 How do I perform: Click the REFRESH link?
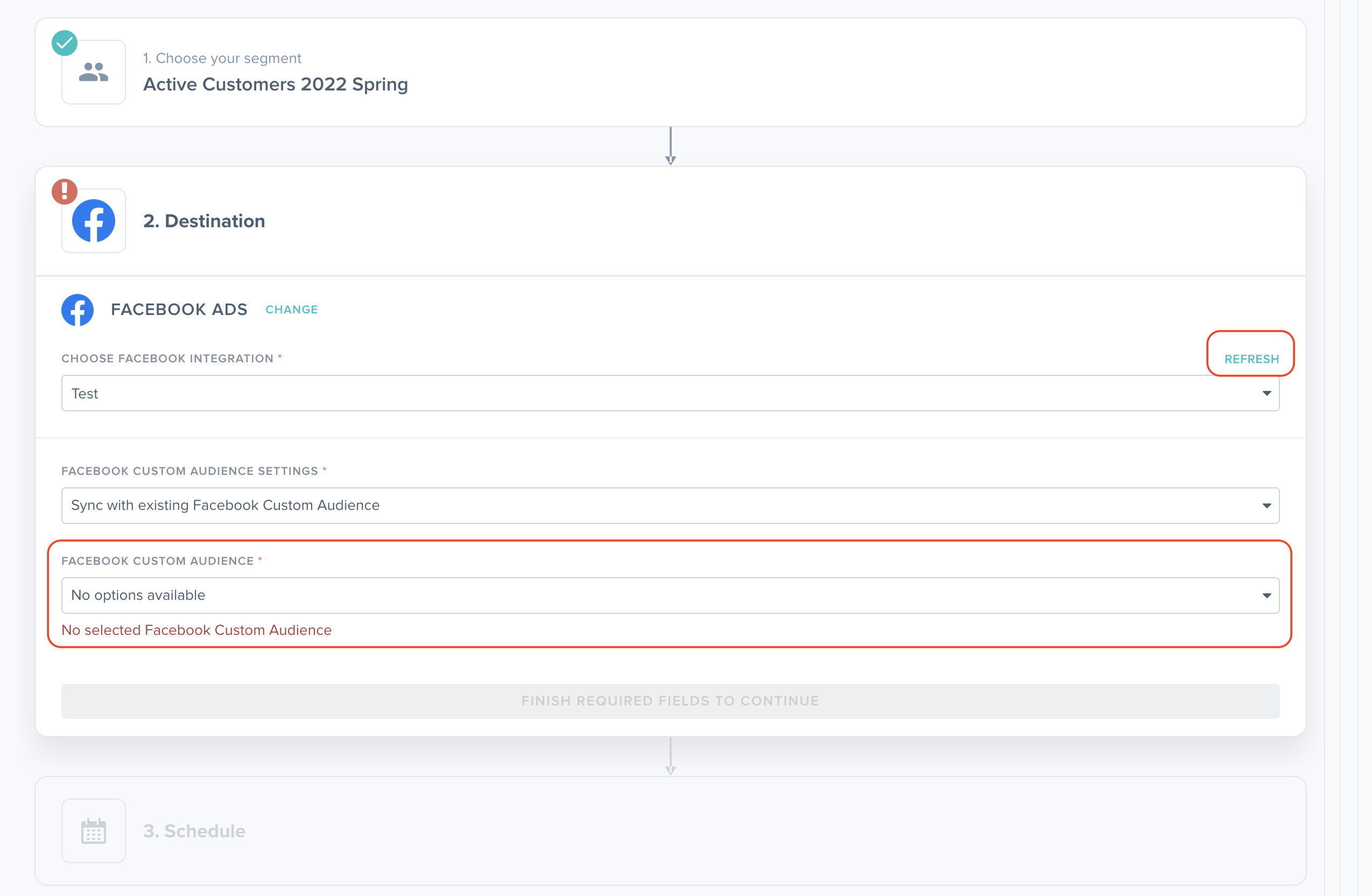(1251, 359)
